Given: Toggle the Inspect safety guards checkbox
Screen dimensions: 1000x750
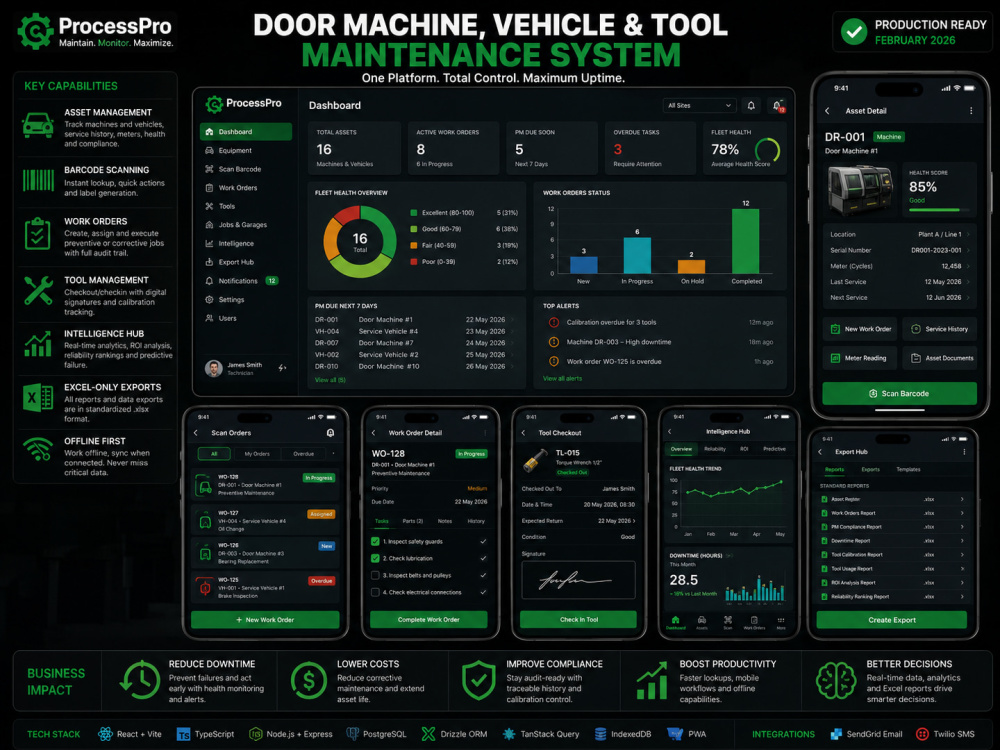Looking at the screenshot, I should [x=375, y=541].
